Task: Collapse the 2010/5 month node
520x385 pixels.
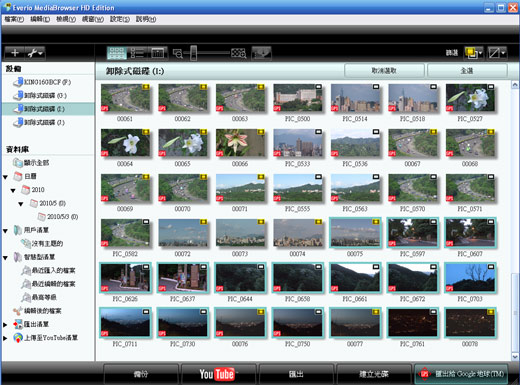Action: 21,204
